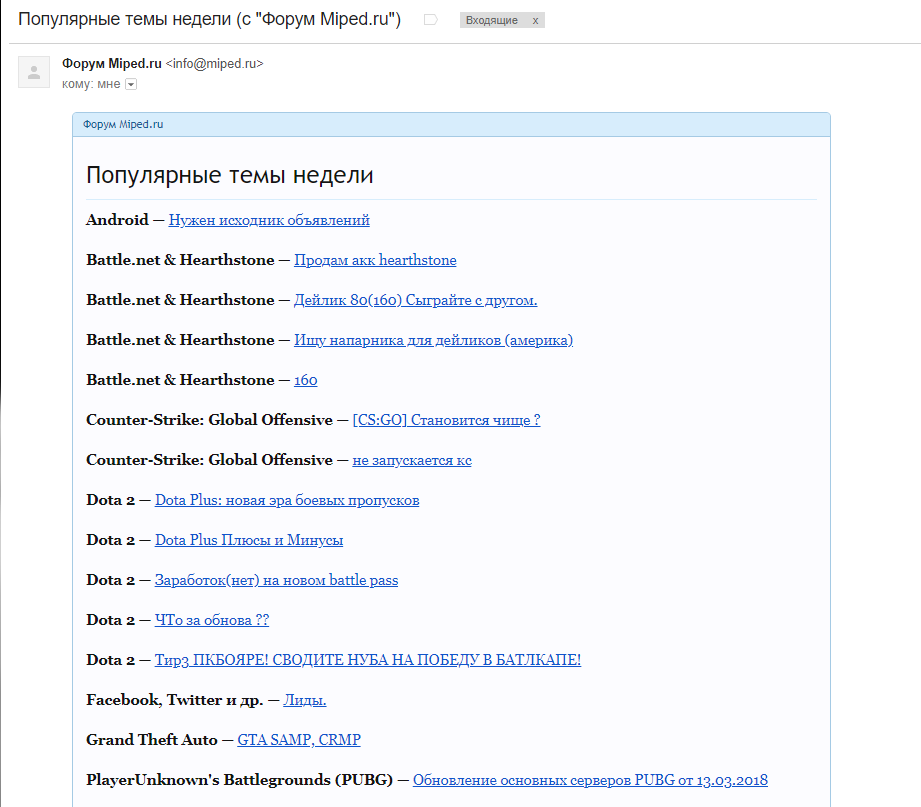Open the Лиды. topic link
The image size is (921, 807).
click(305, 700)
